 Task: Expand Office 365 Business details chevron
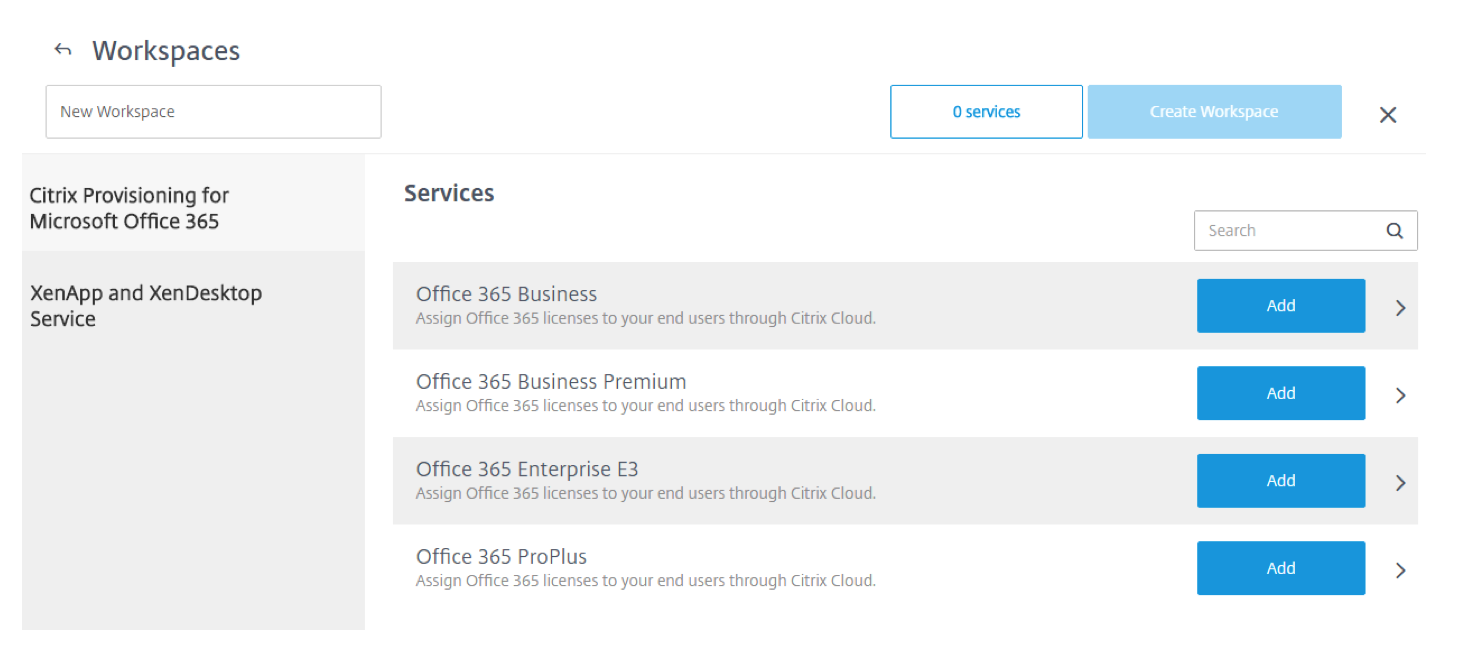[x=1401, y=308]
